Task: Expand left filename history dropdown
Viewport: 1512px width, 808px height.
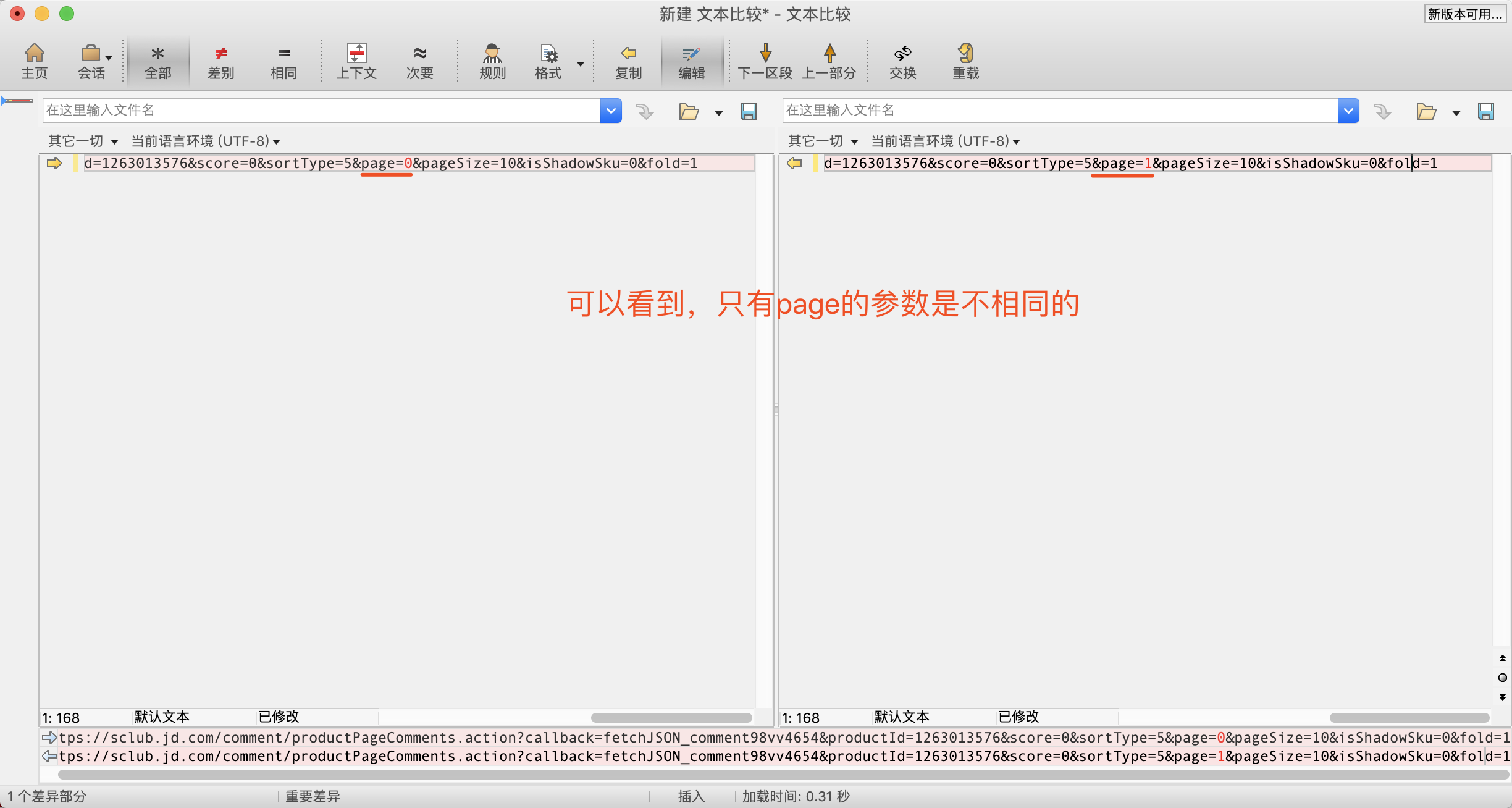Action: [610, 111]
